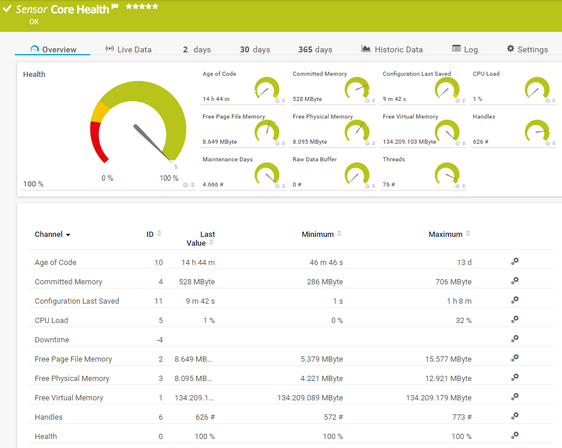Viewport: 562px width, 448px height.
Task: Click the Free Virtual Memory gauge dial
Action: [447, 131]
